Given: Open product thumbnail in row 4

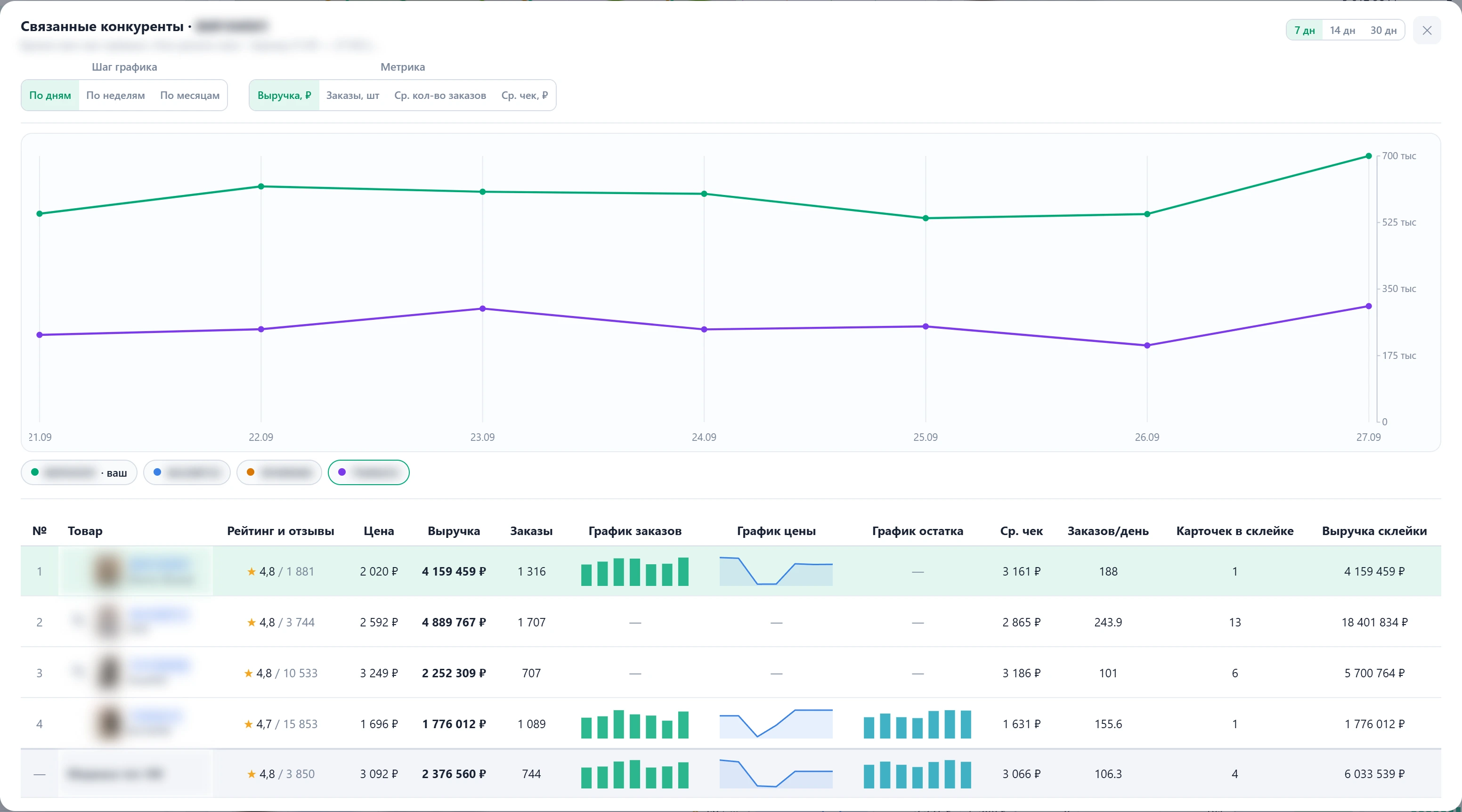Looking at the screenshot, I should click(x=108, y=723).
